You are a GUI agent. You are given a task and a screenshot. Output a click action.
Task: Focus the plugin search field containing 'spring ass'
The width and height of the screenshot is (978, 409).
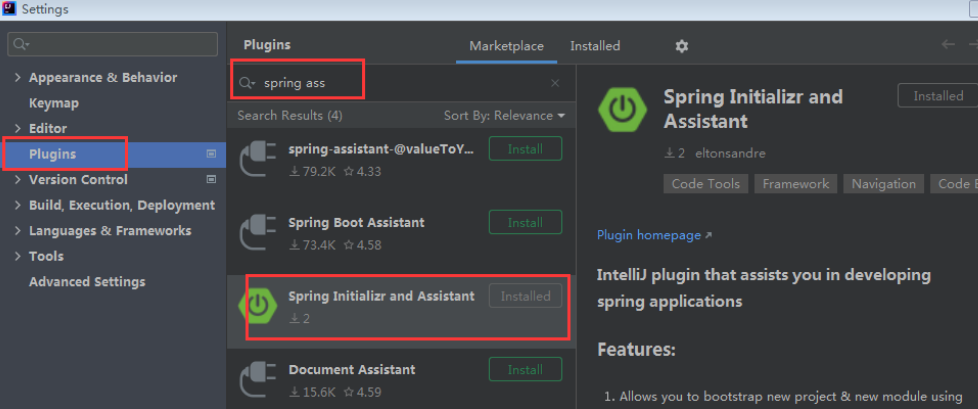(x=402, y=84)
